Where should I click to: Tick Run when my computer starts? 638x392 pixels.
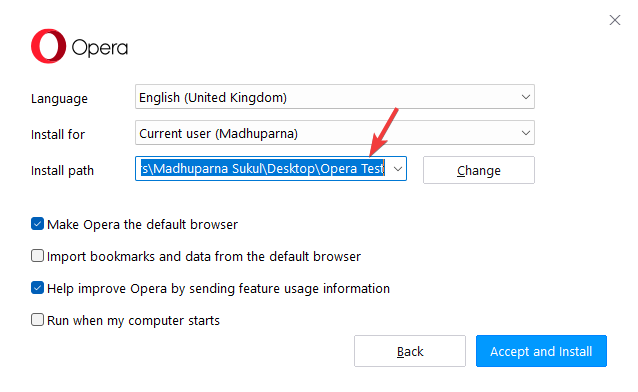coord(37,320)
